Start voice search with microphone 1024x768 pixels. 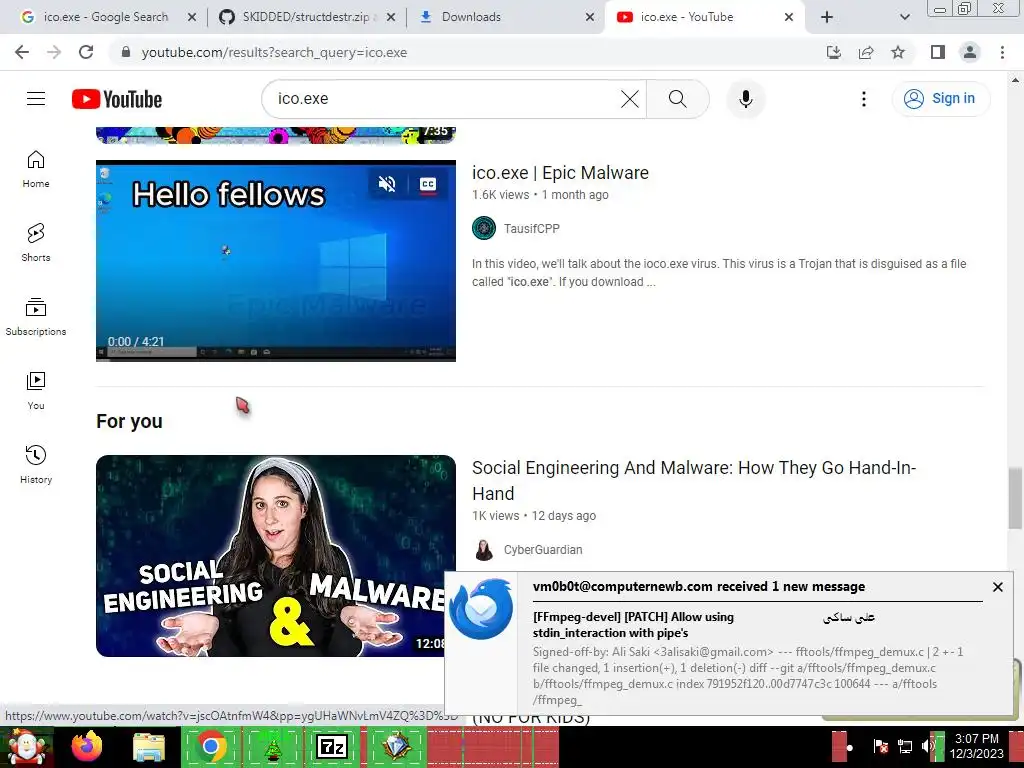pyautogui.click(x=746, y=99)
